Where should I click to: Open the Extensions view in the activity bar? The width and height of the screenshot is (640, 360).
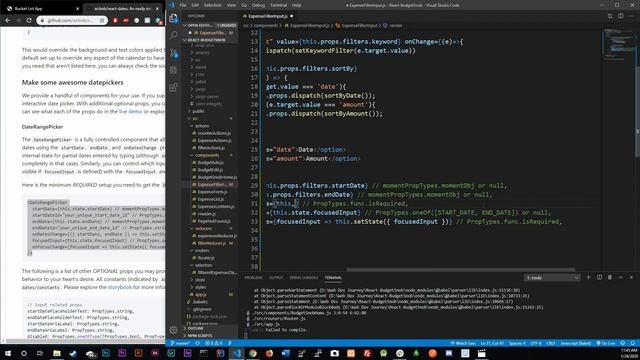173,87
